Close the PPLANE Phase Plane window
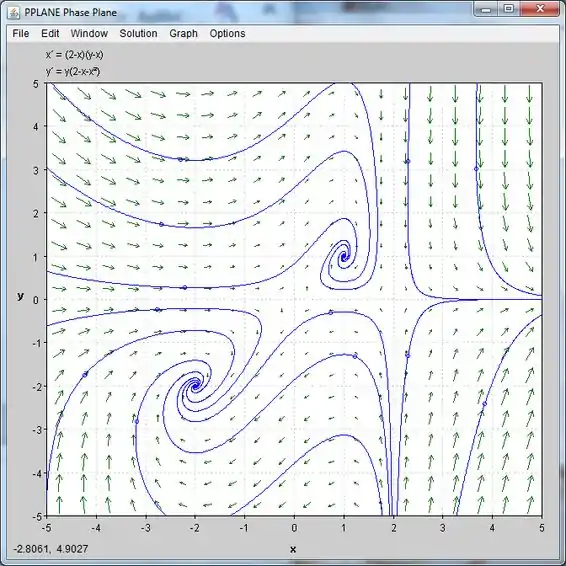 click(540, 9)
